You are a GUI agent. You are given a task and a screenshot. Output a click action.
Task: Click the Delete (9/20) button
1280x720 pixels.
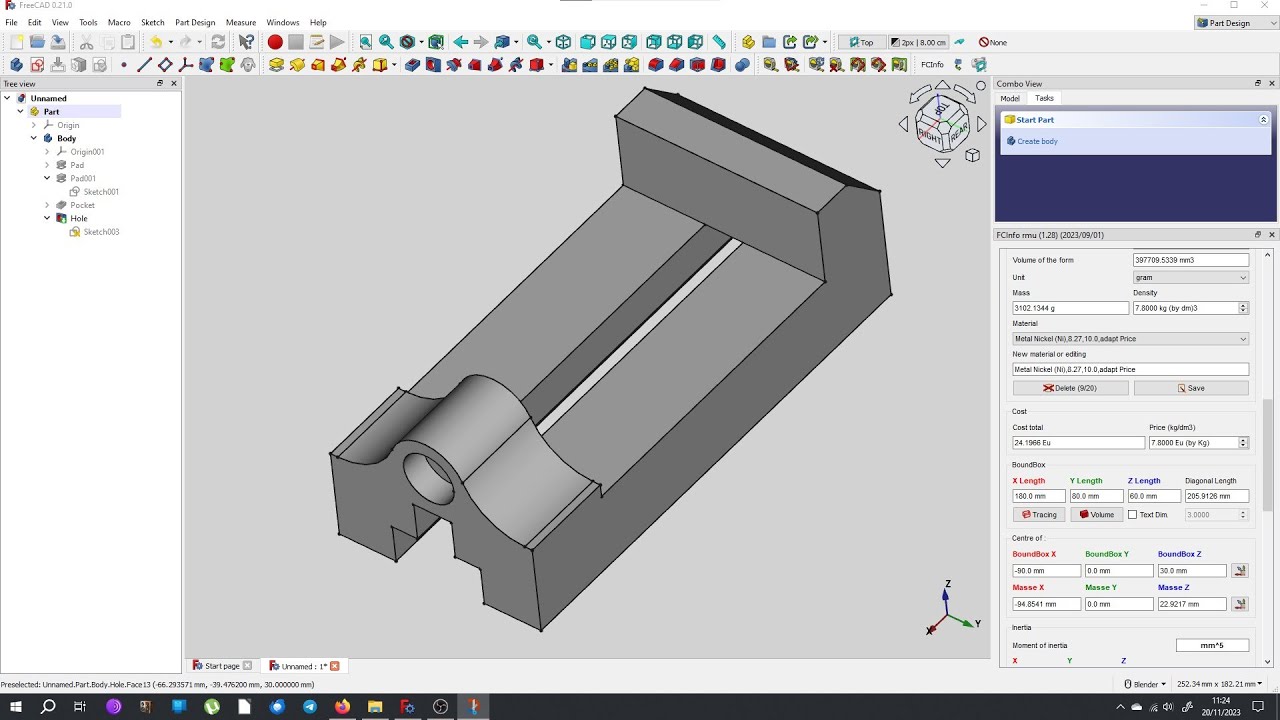coord(1070,388)
